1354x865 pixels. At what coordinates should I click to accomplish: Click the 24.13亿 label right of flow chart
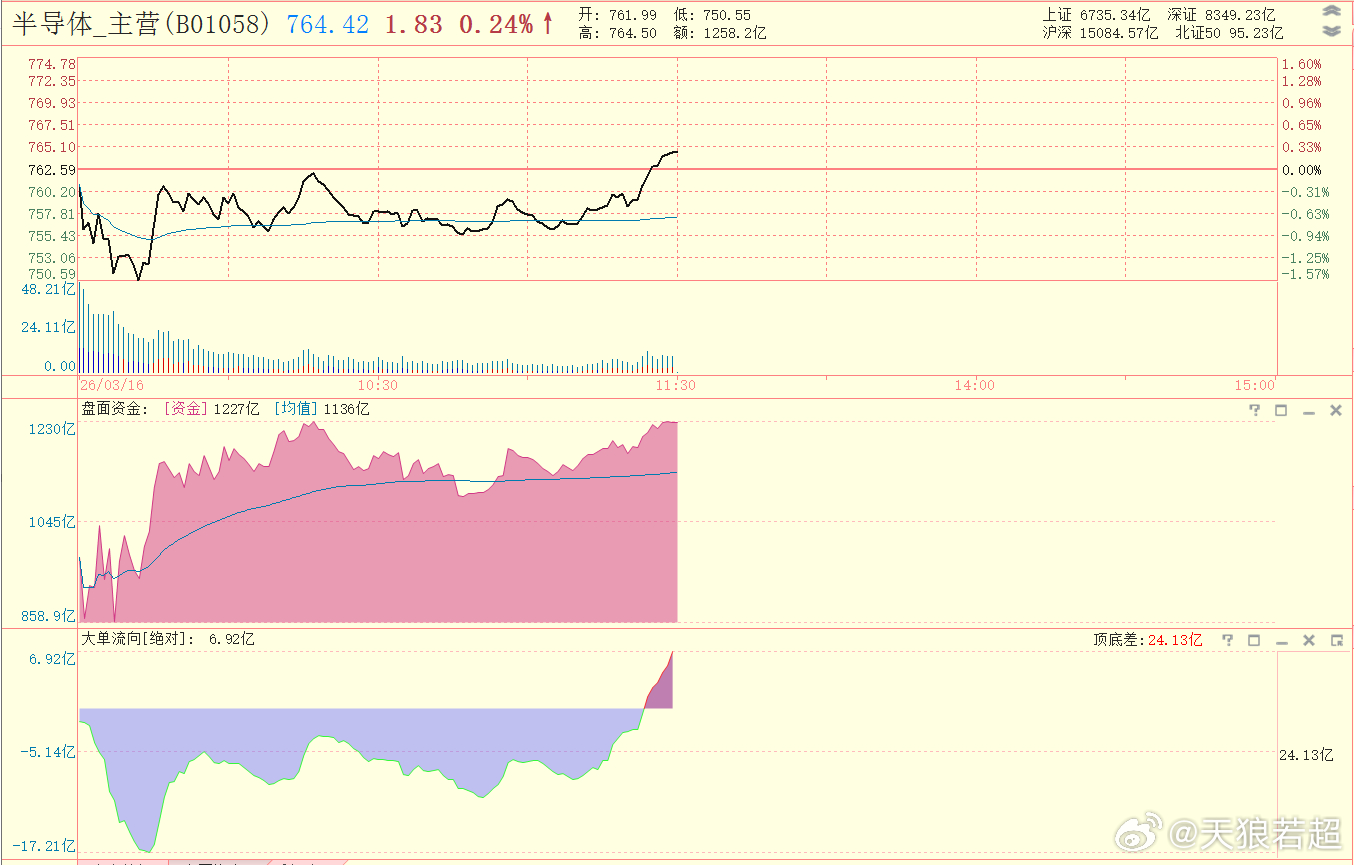pos(1307,755)
